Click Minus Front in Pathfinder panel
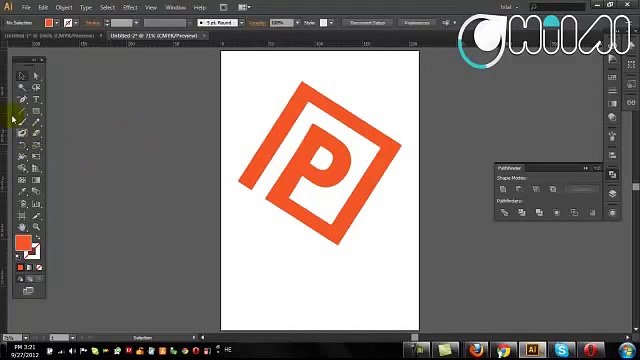Screen dimensions: 640x360 coord(519,189)
